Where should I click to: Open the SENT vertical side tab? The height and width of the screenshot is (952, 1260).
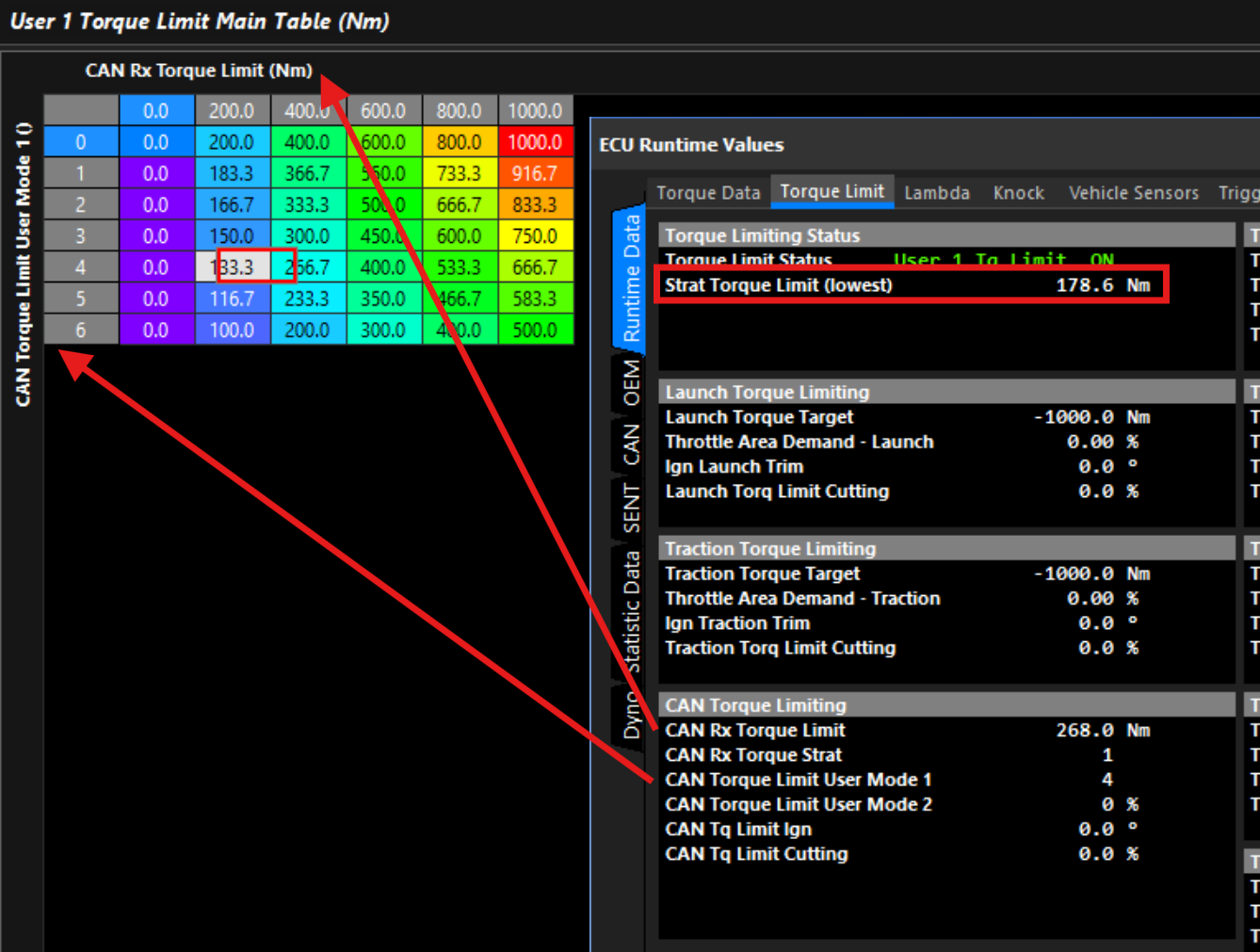[631, 508]
